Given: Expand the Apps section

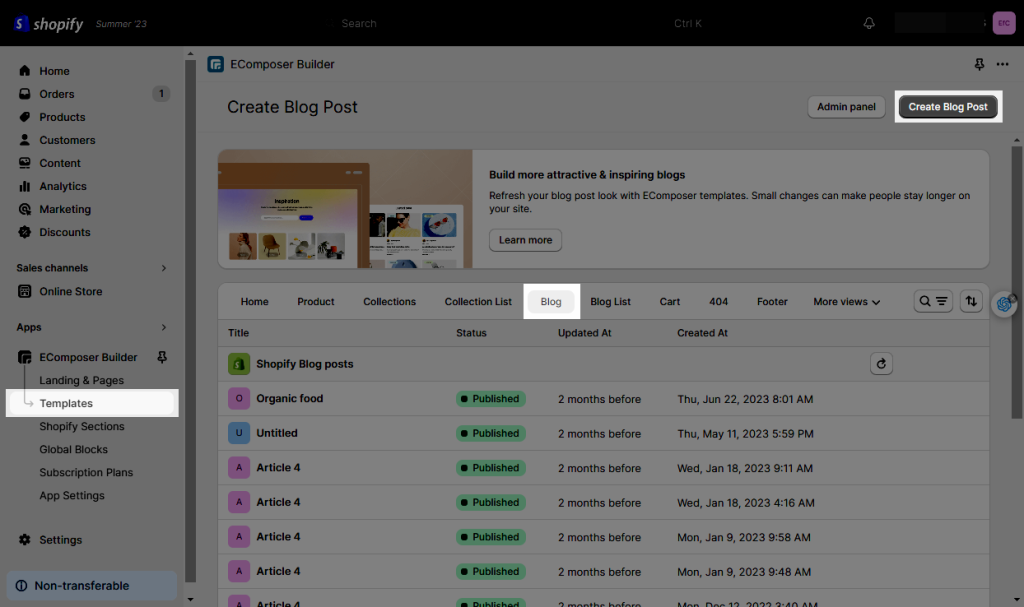Looking at the screenshot, I should [163, 327].
